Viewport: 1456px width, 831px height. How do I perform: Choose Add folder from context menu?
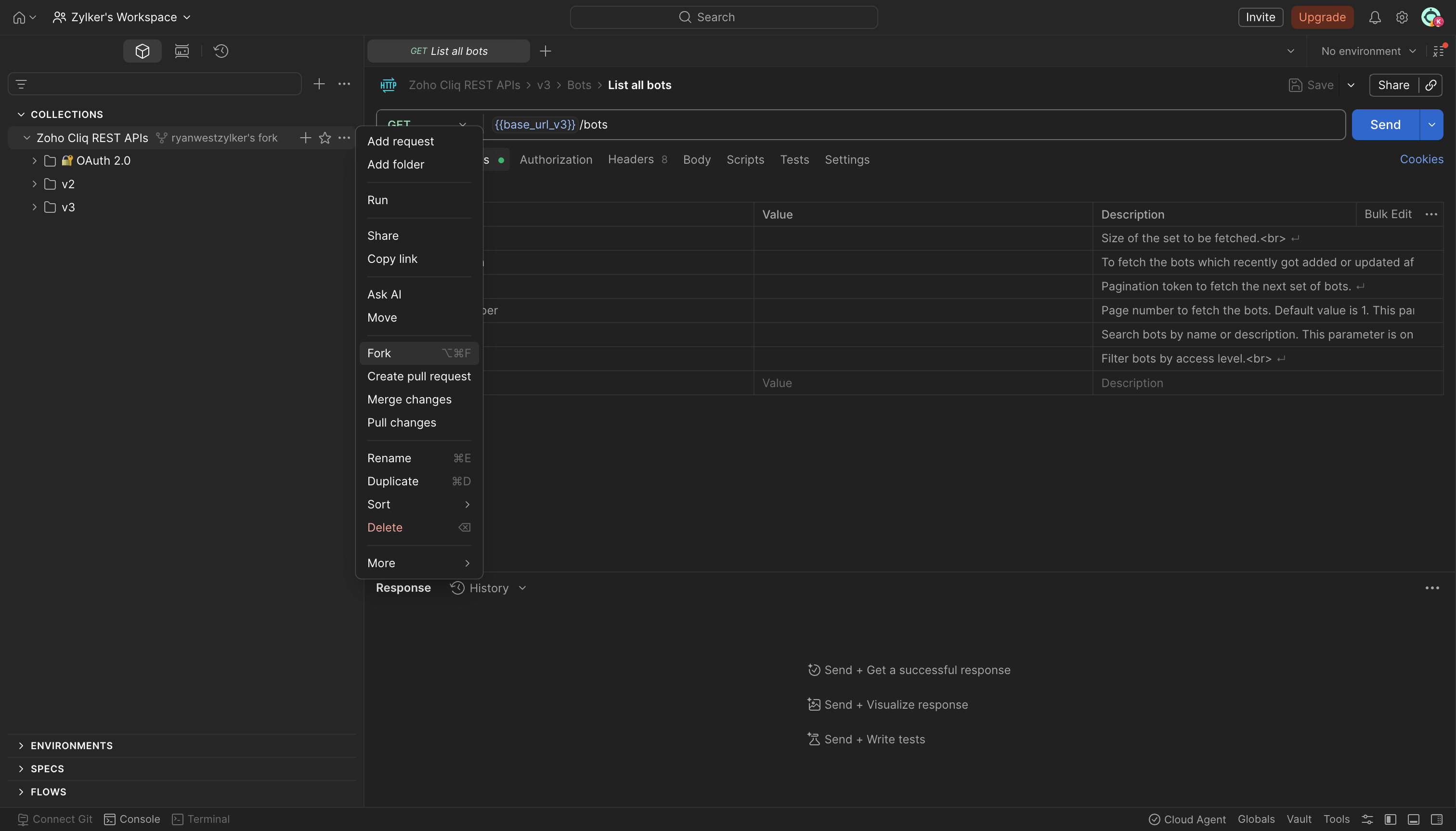[419, 164]
